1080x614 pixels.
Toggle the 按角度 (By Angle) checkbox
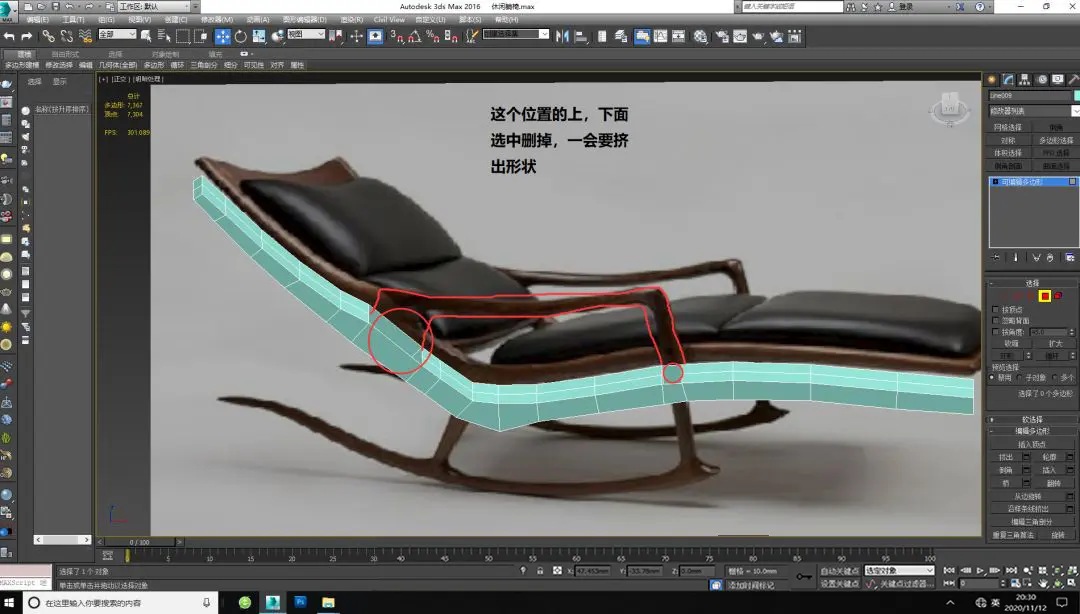995,331
